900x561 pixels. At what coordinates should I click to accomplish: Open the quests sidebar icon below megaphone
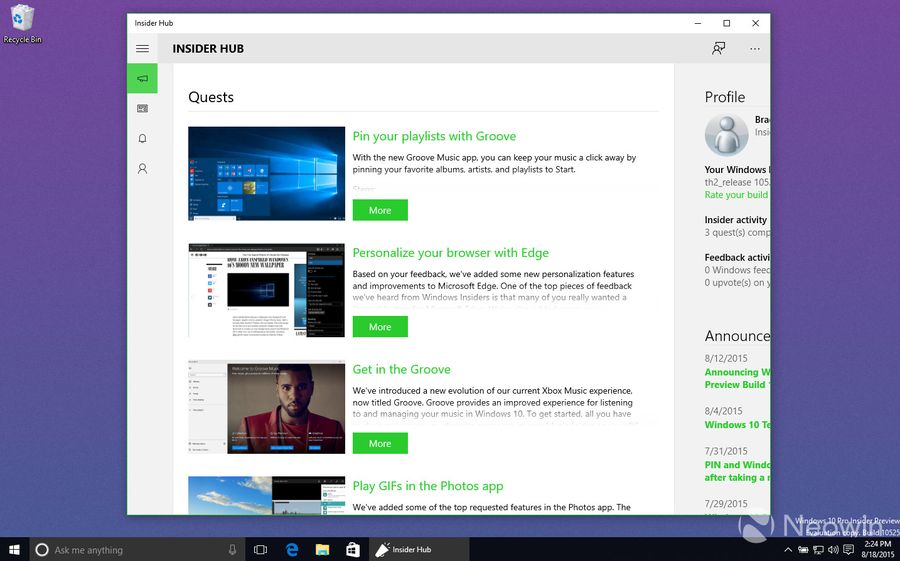pyautogui.click(x=142, y=108)
